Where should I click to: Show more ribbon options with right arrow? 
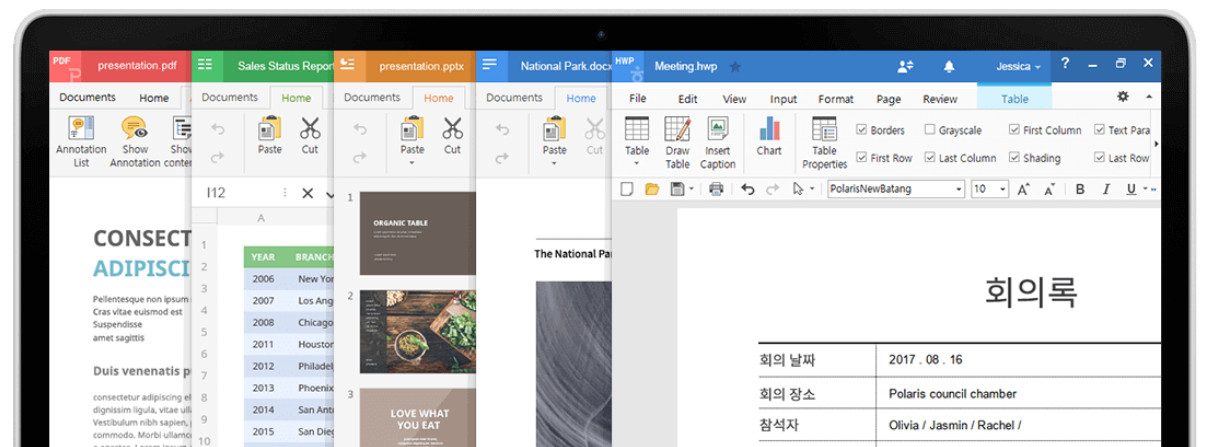[x=1156, y=144]
